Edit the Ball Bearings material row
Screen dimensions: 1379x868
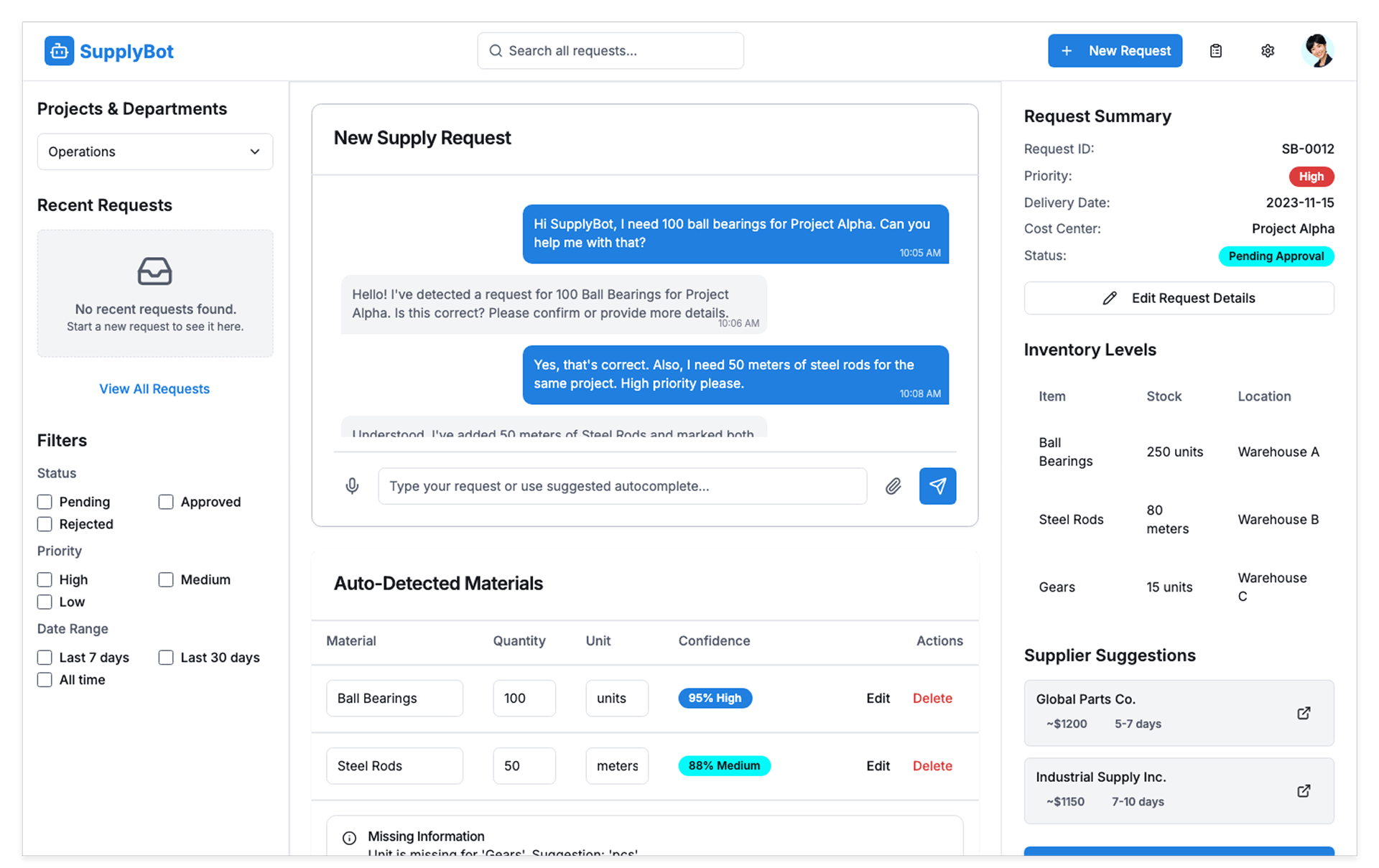[878, 699]
